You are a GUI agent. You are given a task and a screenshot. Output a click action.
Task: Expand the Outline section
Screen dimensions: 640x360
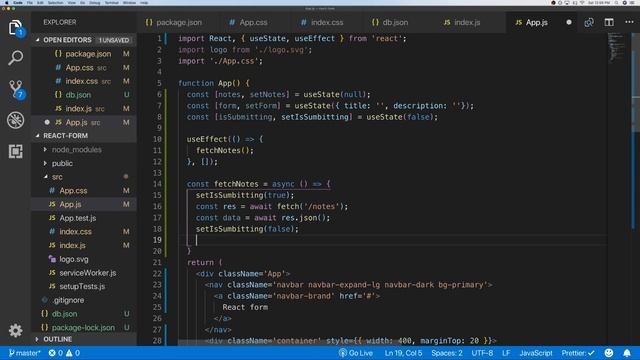pos(84,339)
